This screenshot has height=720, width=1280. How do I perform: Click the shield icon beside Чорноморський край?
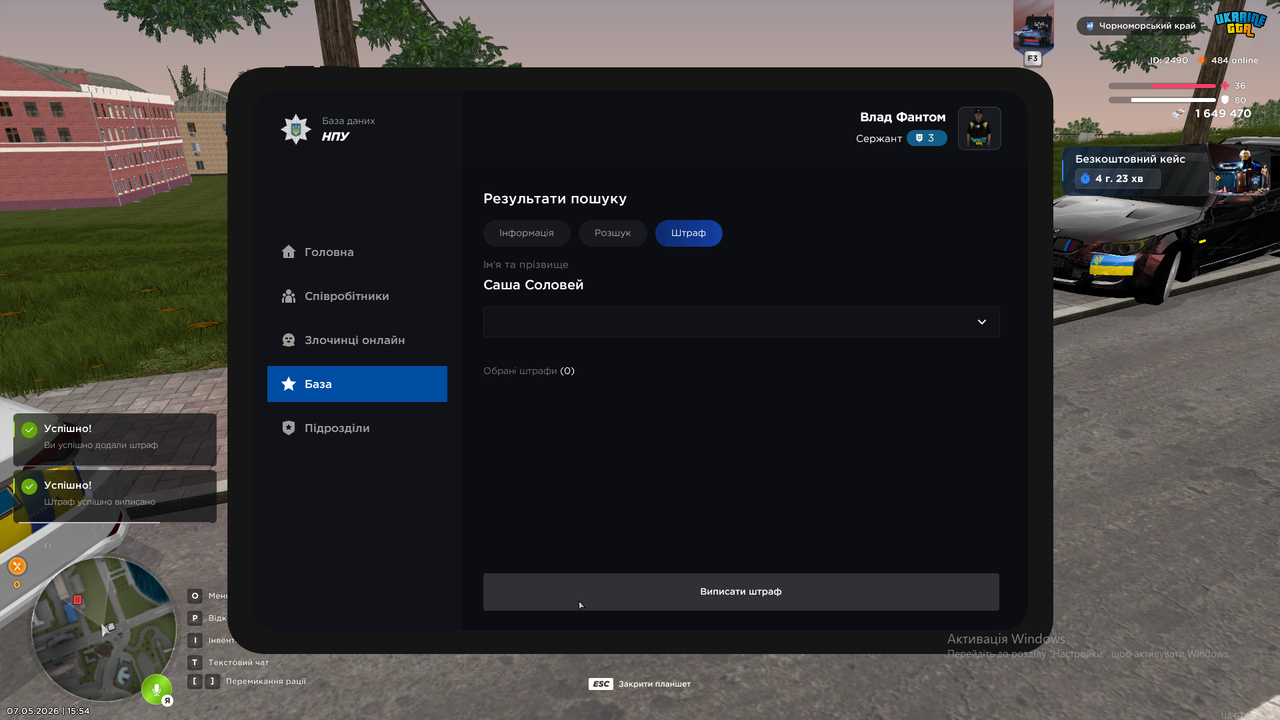pyautogui.click(x=1090, y=26)
